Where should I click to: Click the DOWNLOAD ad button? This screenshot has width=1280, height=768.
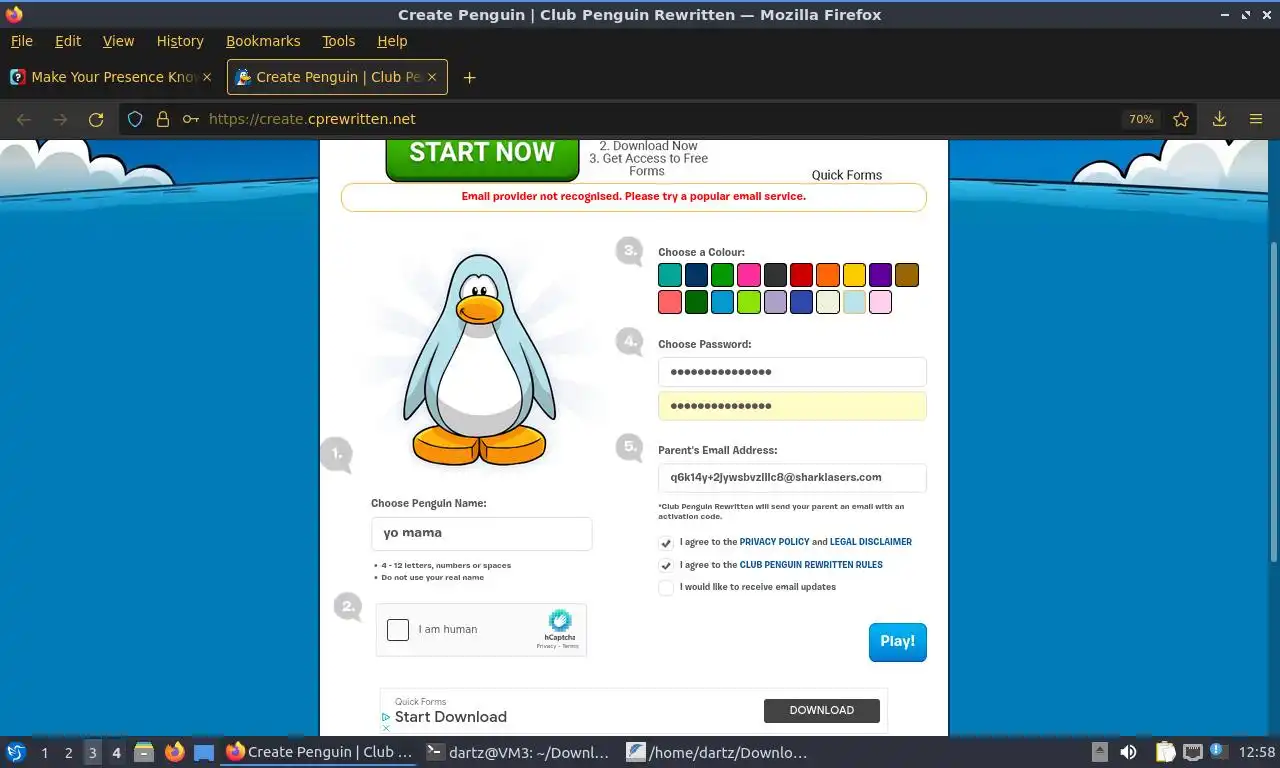822,710
